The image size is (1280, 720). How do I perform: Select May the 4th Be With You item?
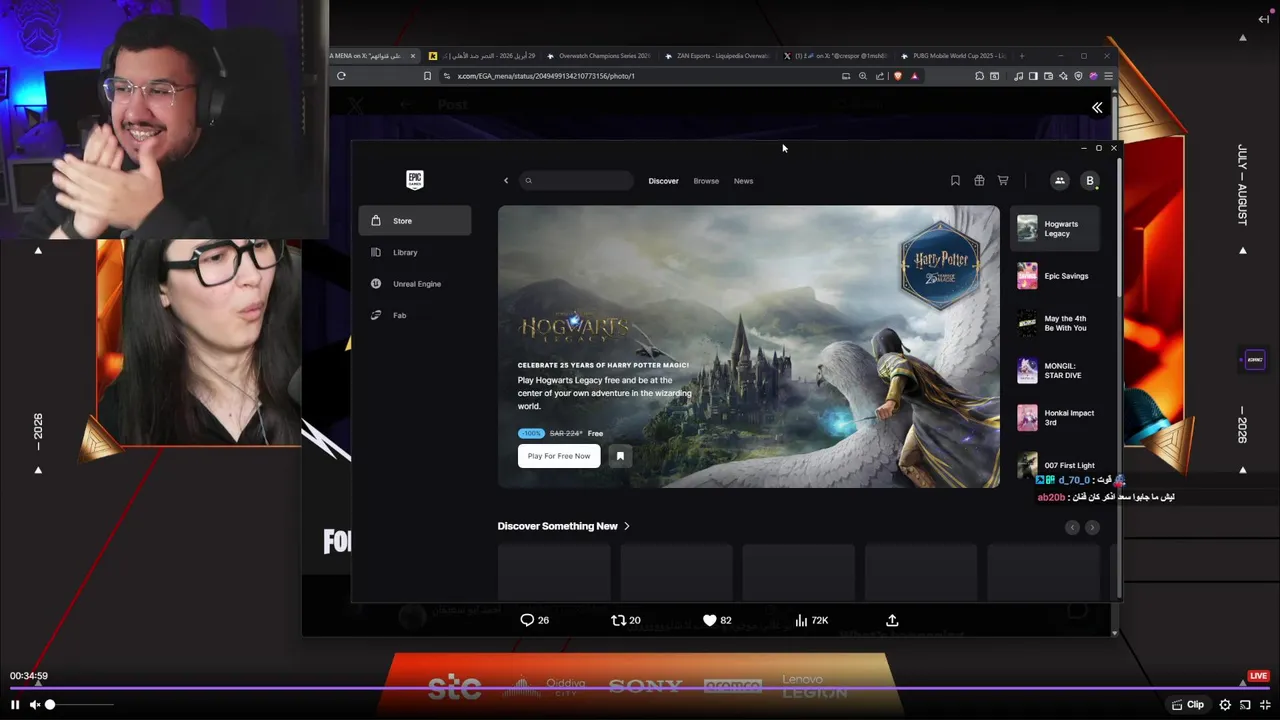1056,323
